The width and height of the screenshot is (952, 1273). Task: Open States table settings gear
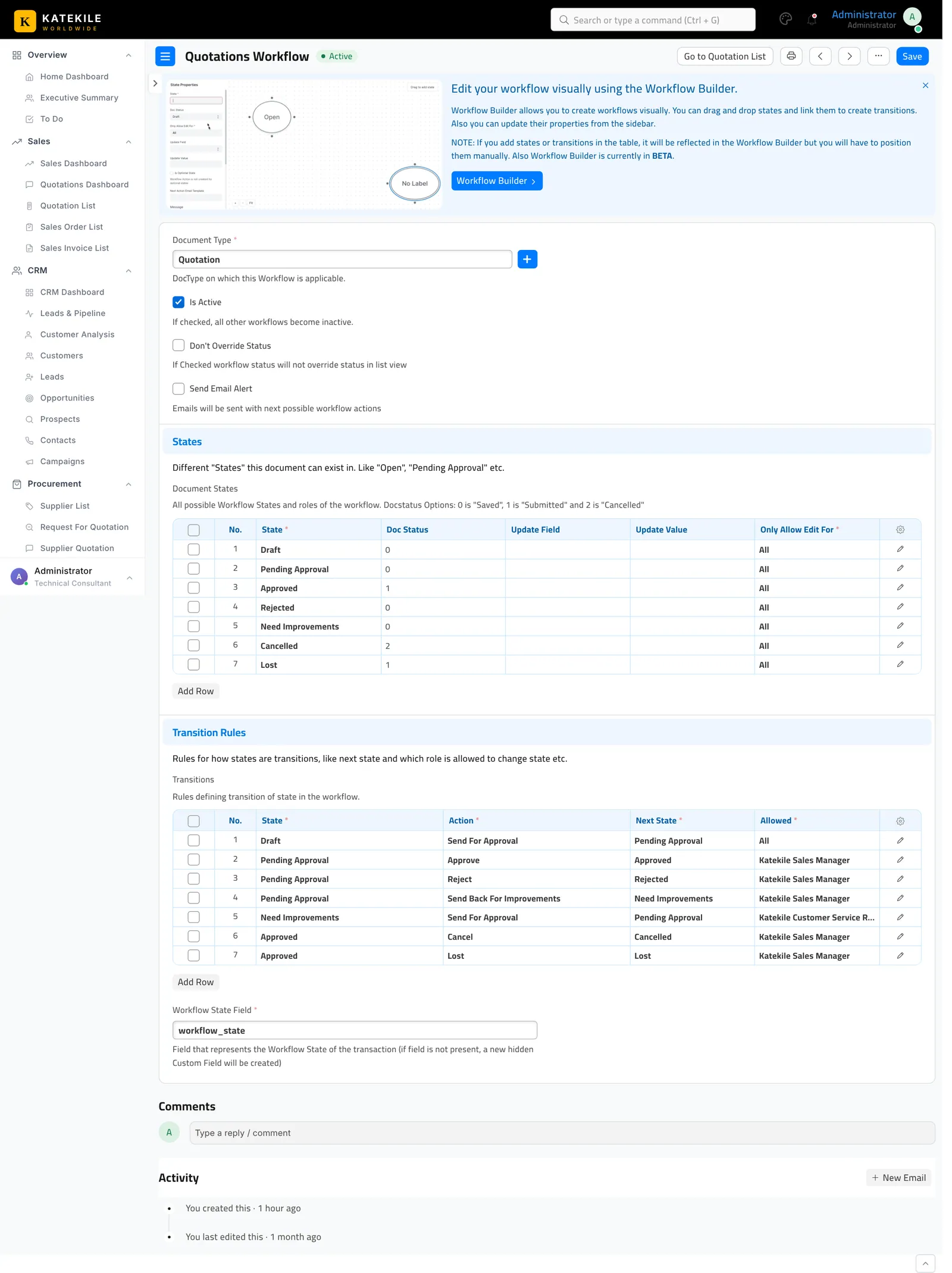[900, 530]
